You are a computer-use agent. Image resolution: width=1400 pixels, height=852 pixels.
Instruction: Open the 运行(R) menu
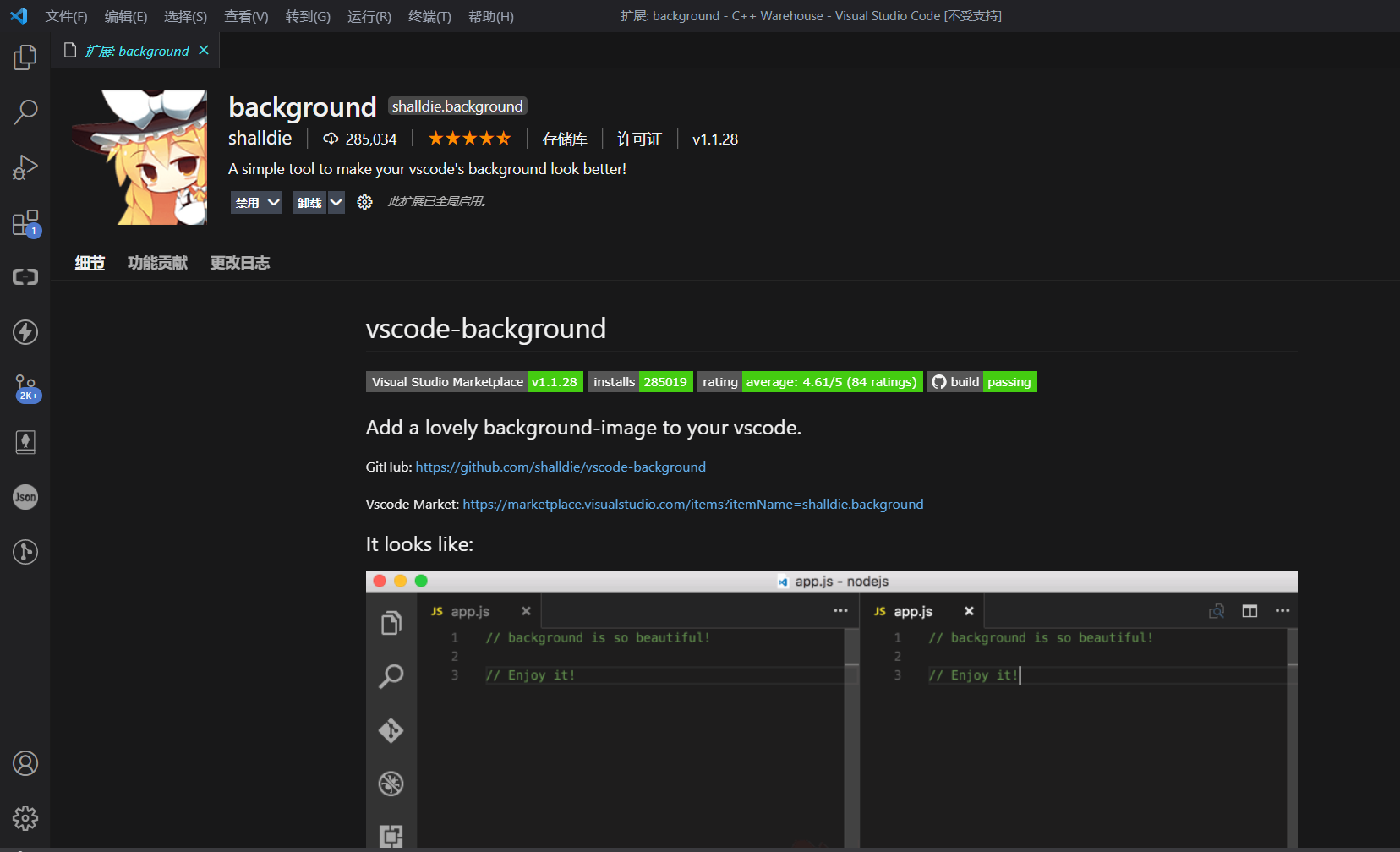coord(369,16)
